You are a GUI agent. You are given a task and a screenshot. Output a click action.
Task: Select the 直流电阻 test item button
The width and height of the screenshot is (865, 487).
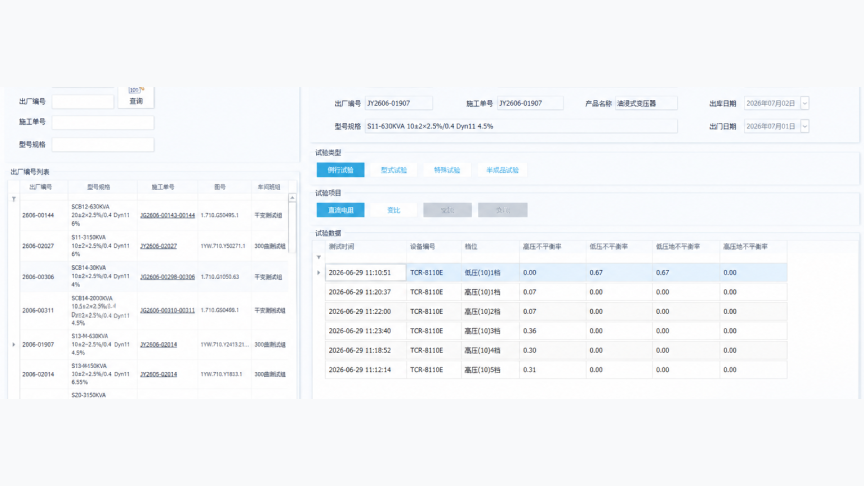point(340,210)
